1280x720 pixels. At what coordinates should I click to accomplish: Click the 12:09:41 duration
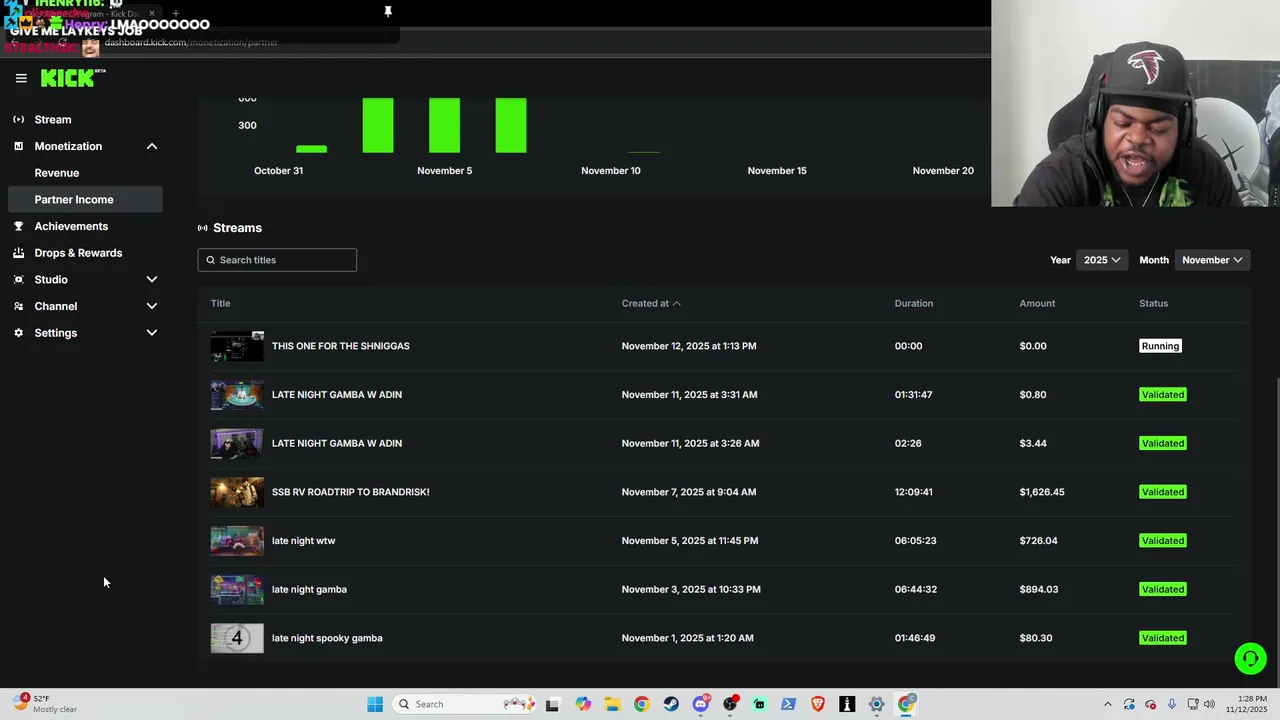click(x=913, y=492)
